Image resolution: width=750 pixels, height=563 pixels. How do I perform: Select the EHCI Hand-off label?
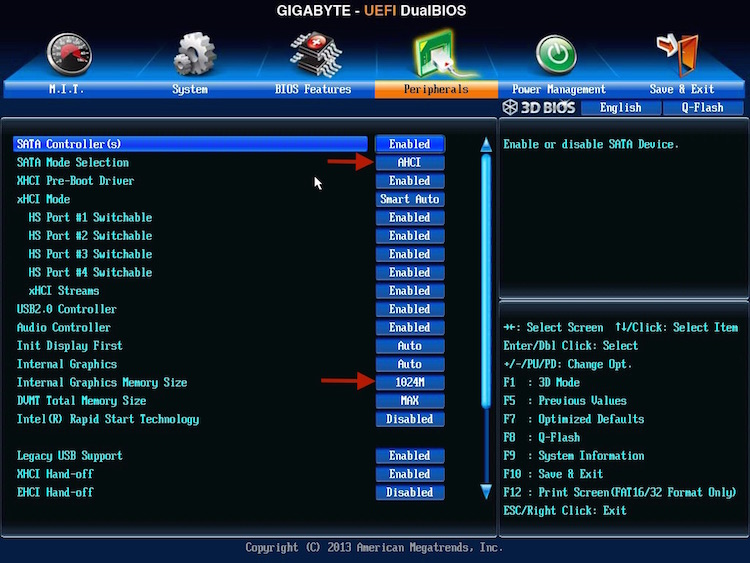coord(55,492)
